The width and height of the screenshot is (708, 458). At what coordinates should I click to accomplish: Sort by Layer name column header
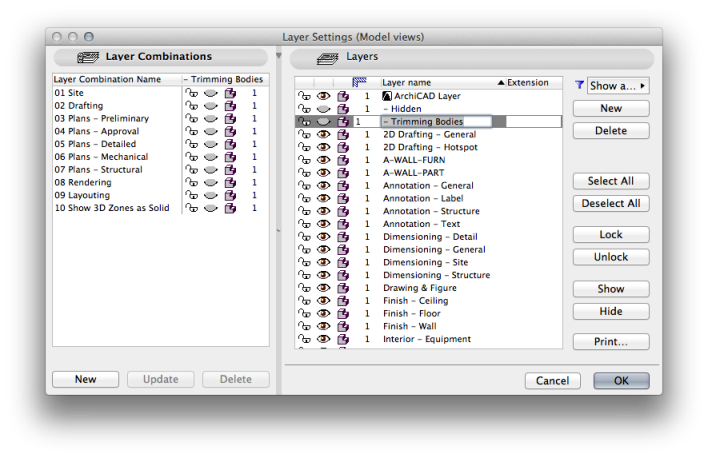click(x=442, y=83)
